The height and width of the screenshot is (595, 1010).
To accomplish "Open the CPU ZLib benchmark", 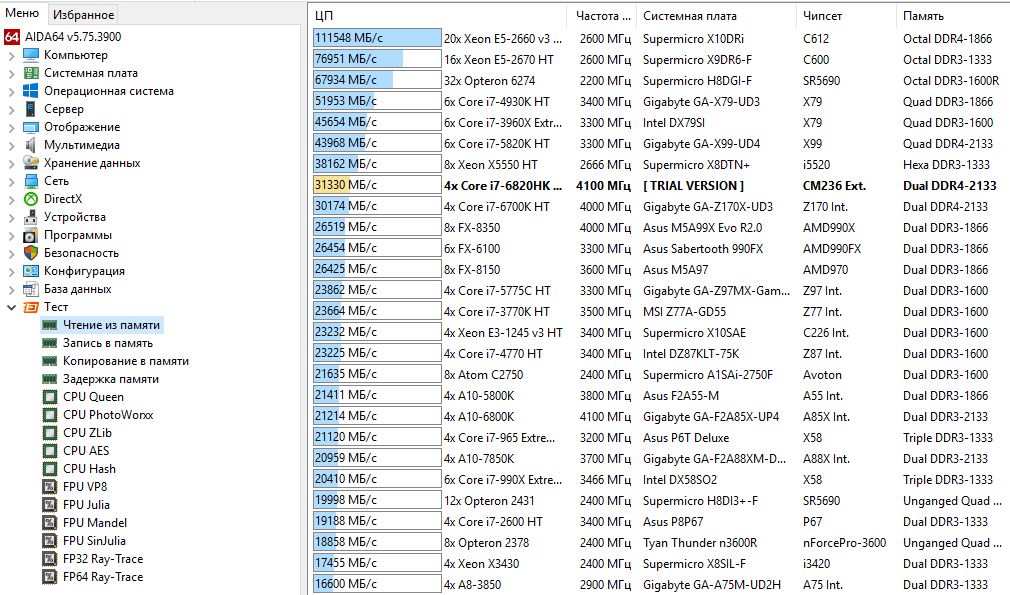I will [x=87, y=433].
